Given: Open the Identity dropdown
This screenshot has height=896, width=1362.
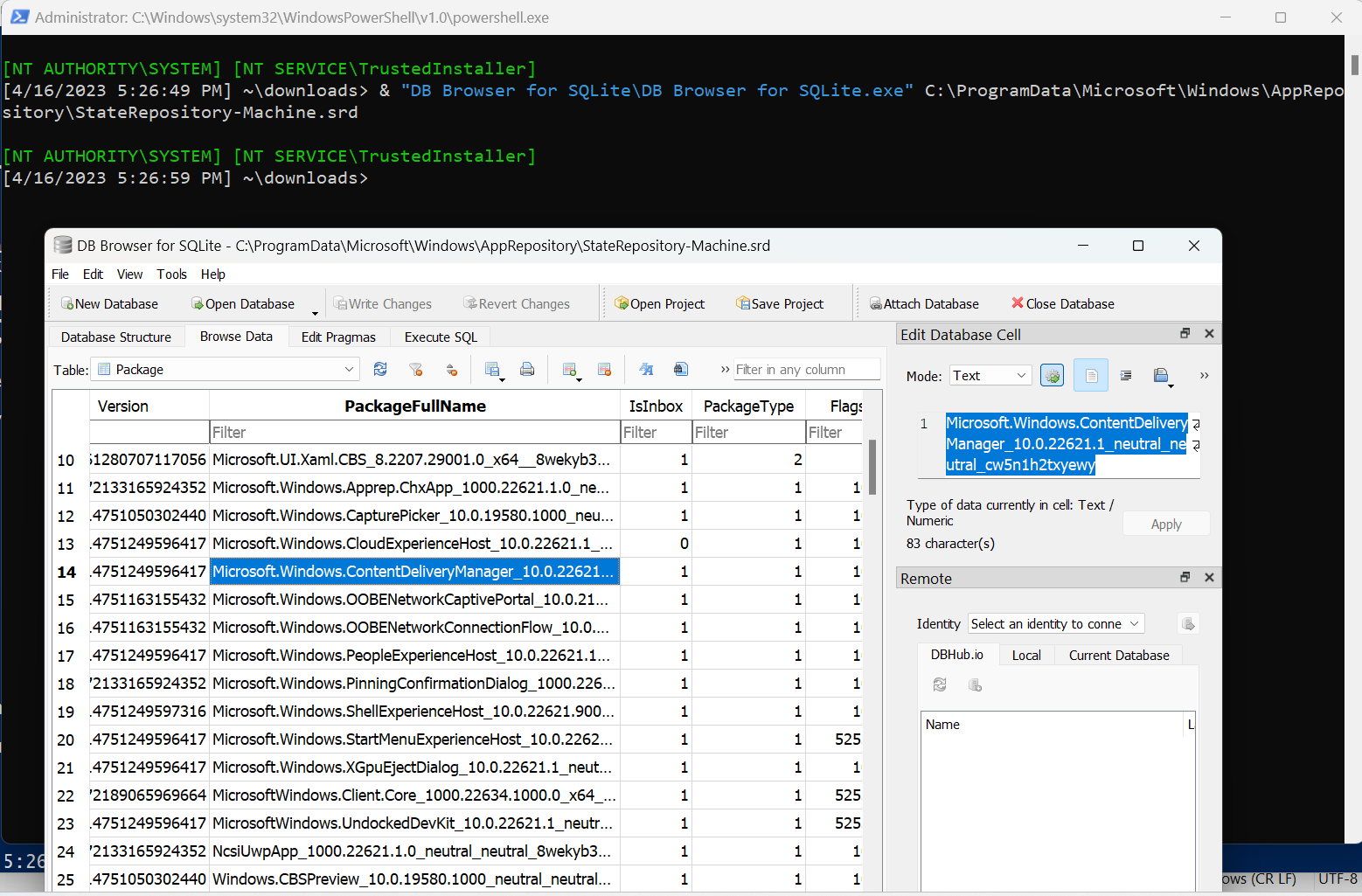Looking at the screenshot, I should click(x=1056, y=623).
